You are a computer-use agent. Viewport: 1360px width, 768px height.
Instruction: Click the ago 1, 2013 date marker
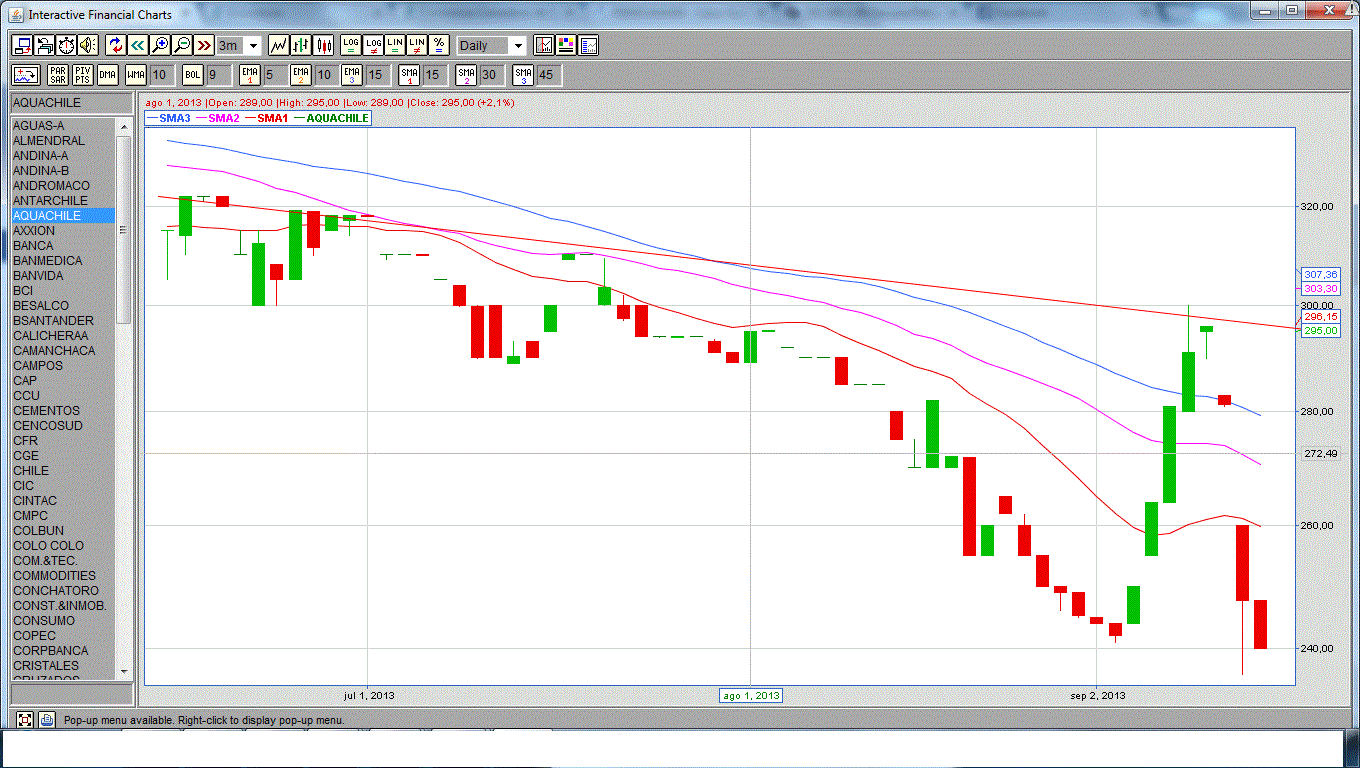coord(751,695)
